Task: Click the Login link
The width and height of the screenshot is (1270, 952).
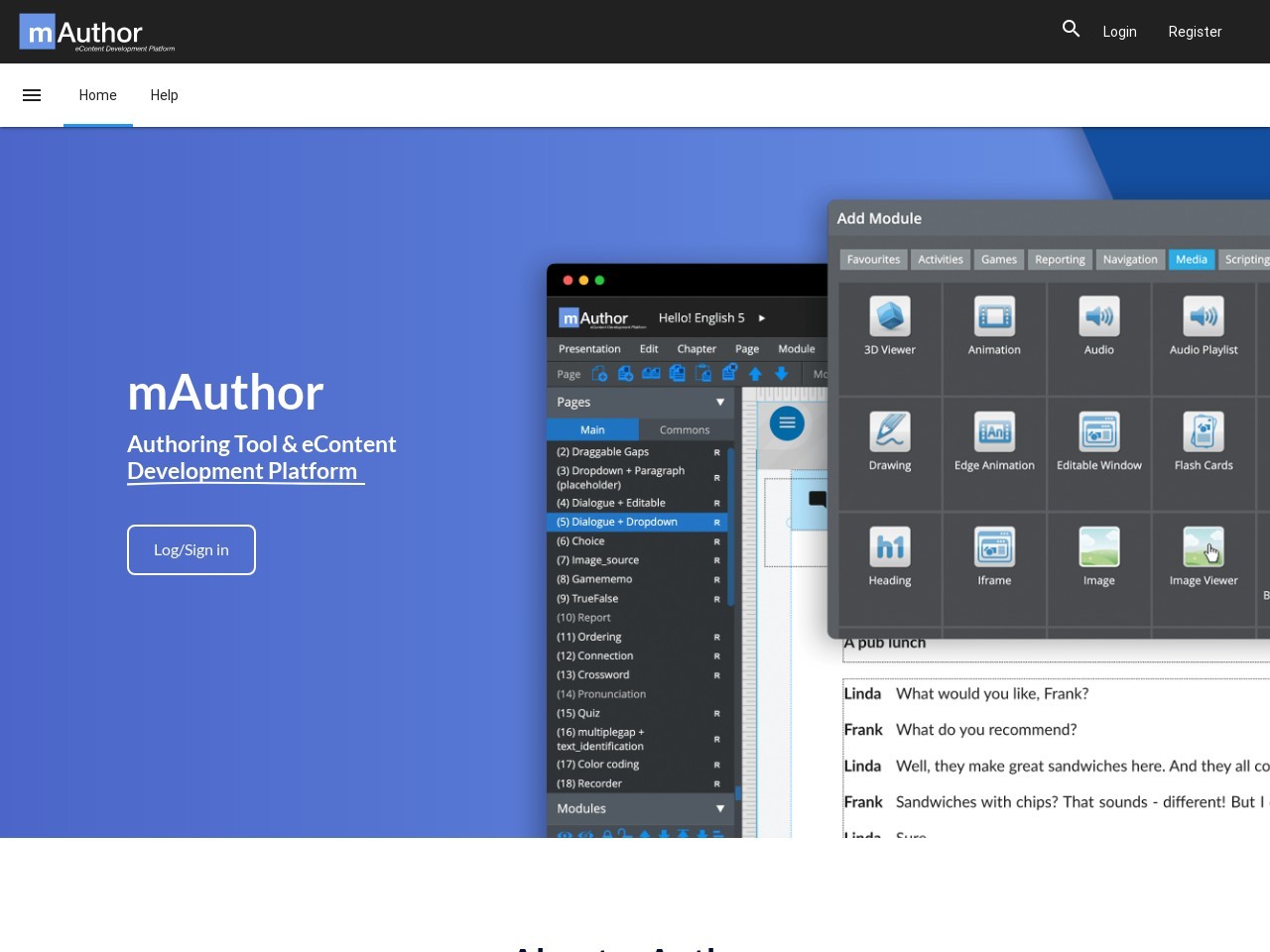Action: coord(1119,32)
